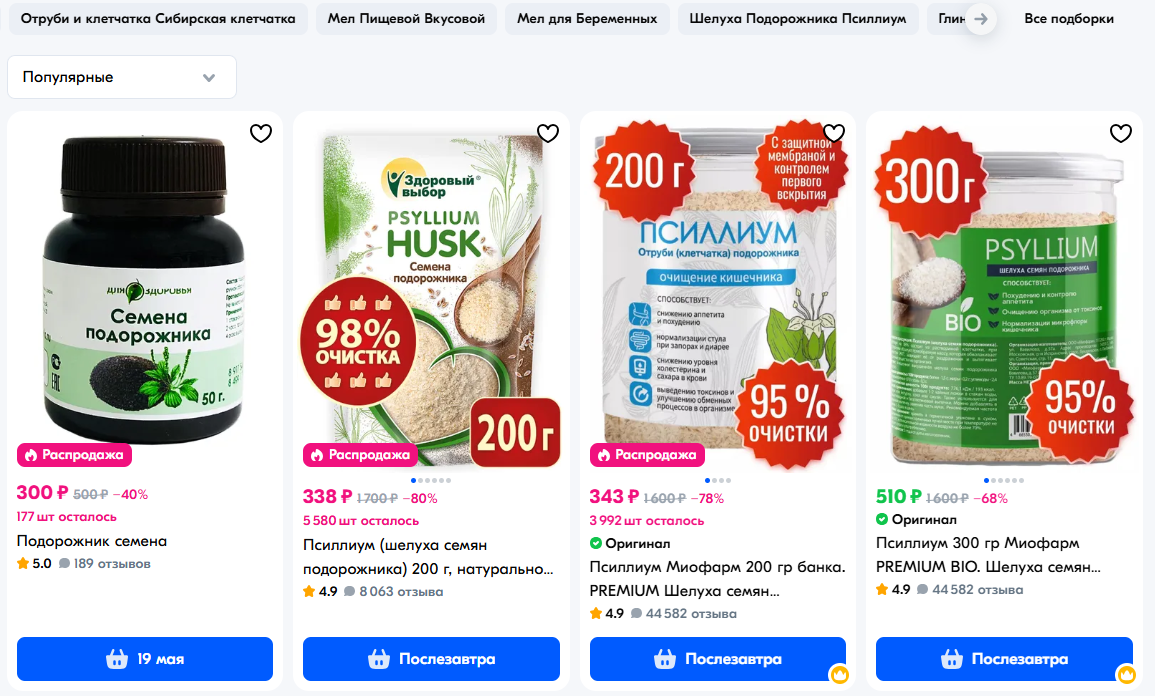The height and width of the screenshot is (696, 1155).
Task: Click the star rating icon beside 5.0
Action: point(23,563)
